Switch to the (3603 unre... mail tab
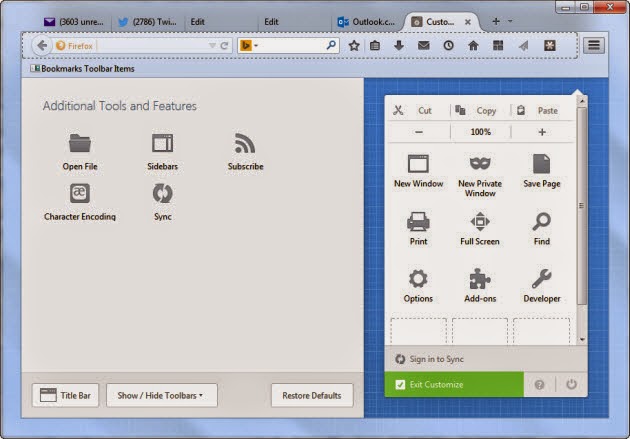Viewport: 630px width, 439px height. point(73,22)
